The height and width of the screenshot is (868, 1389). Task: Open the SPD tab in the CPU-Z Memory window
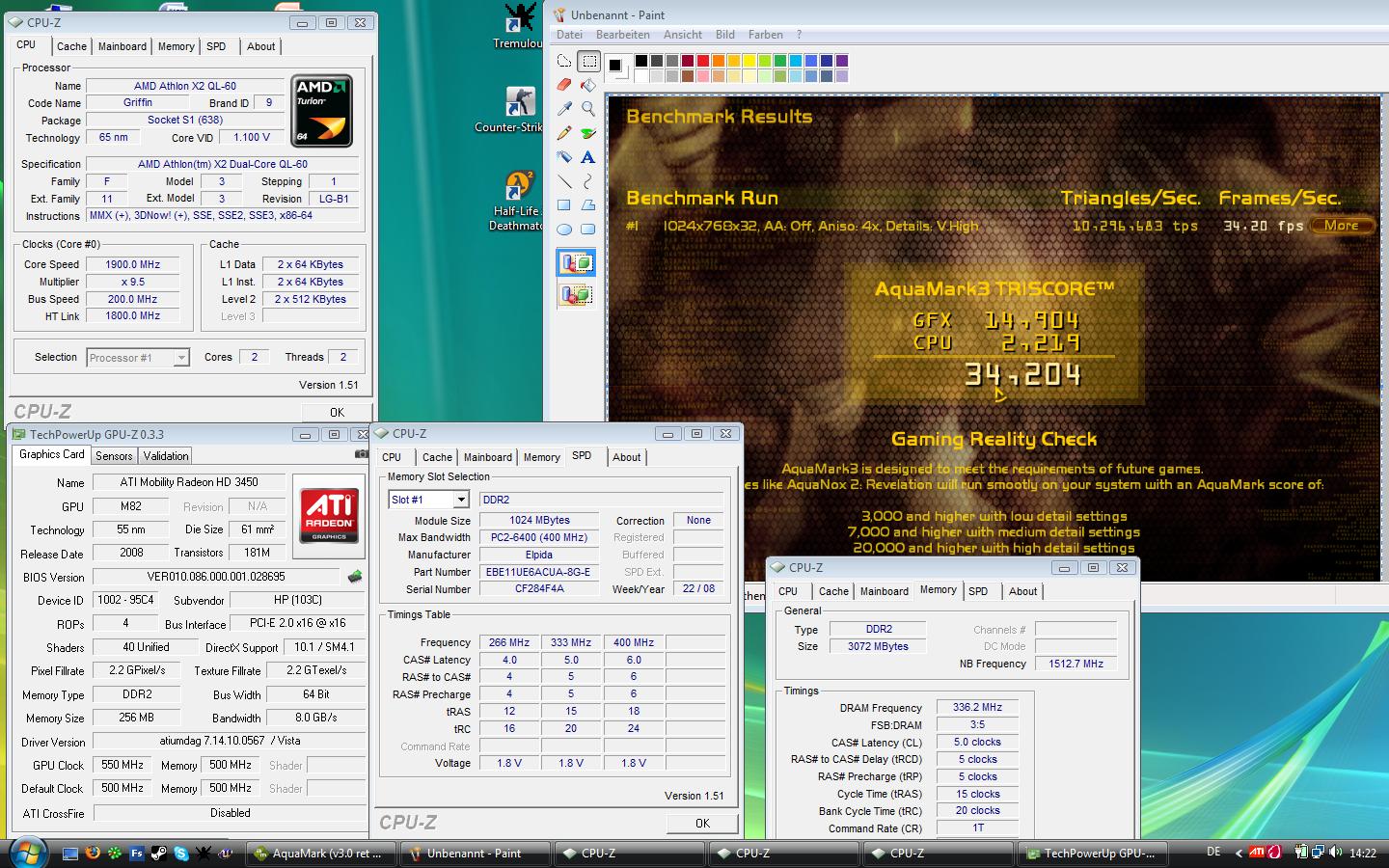point(978,591)
